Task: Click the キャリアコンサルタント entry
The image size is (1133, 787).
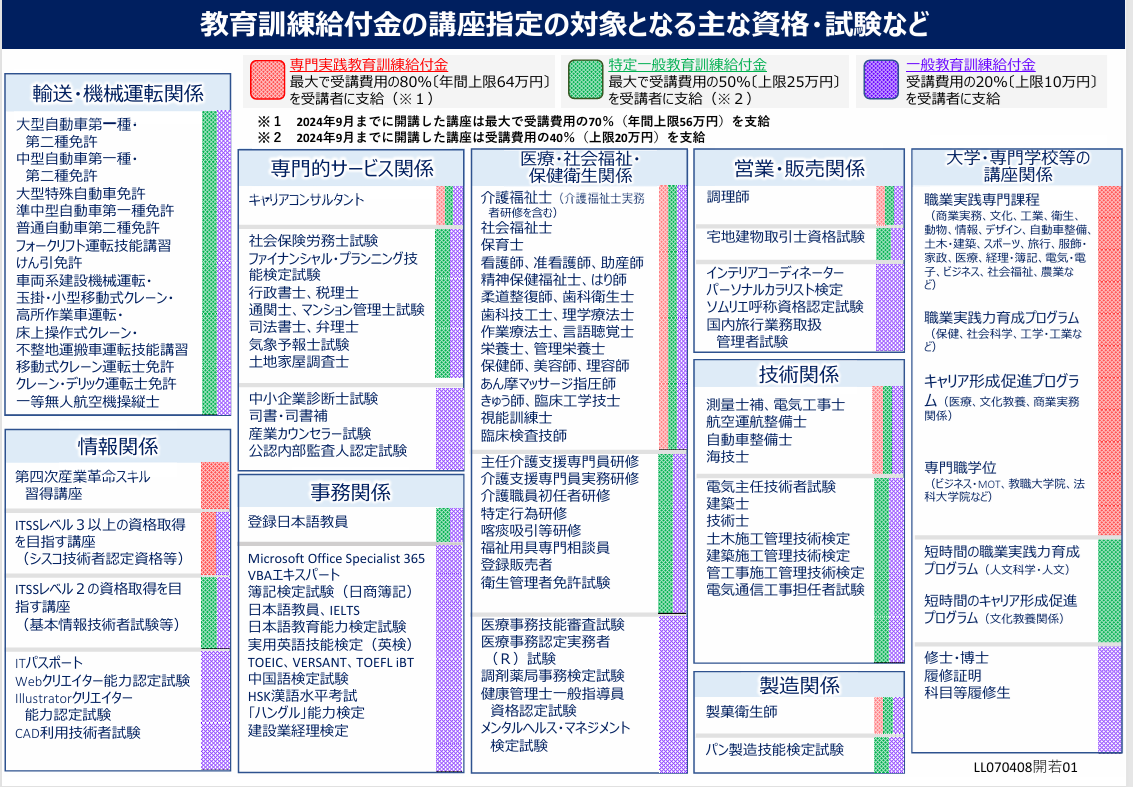Action: point(306,200)
